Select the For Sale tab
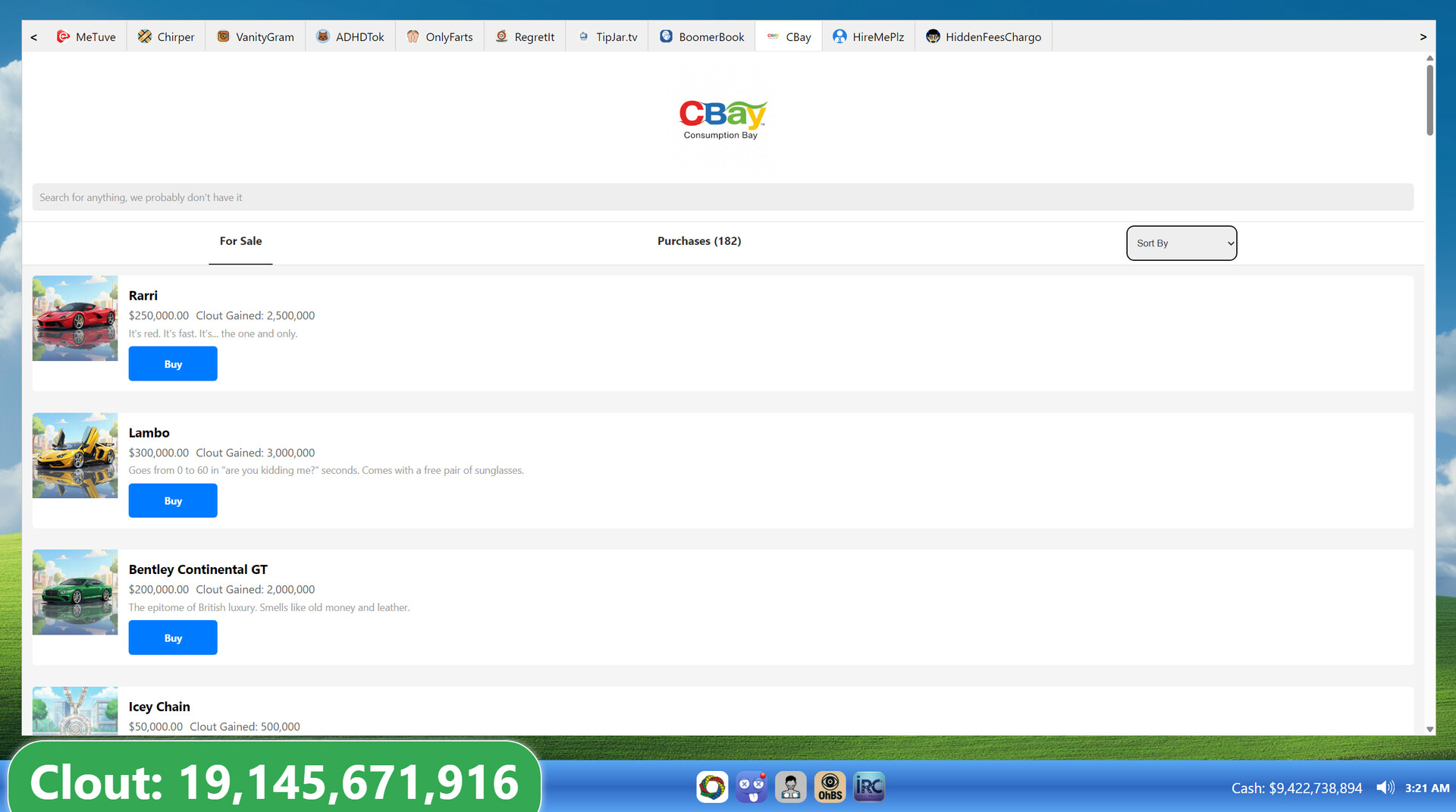1456x812 pixels. [x=240, y=241]
